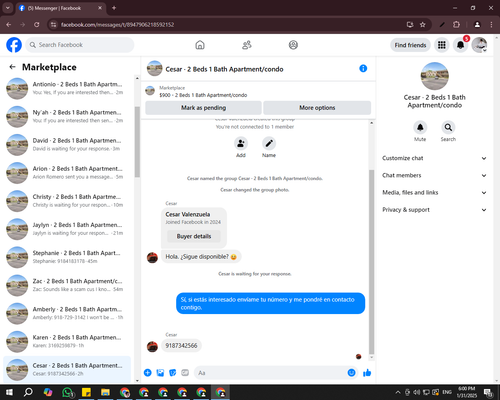Screen dimensions: 500x400
Task: Choose a sticker in composer
Action: (173, 373)
